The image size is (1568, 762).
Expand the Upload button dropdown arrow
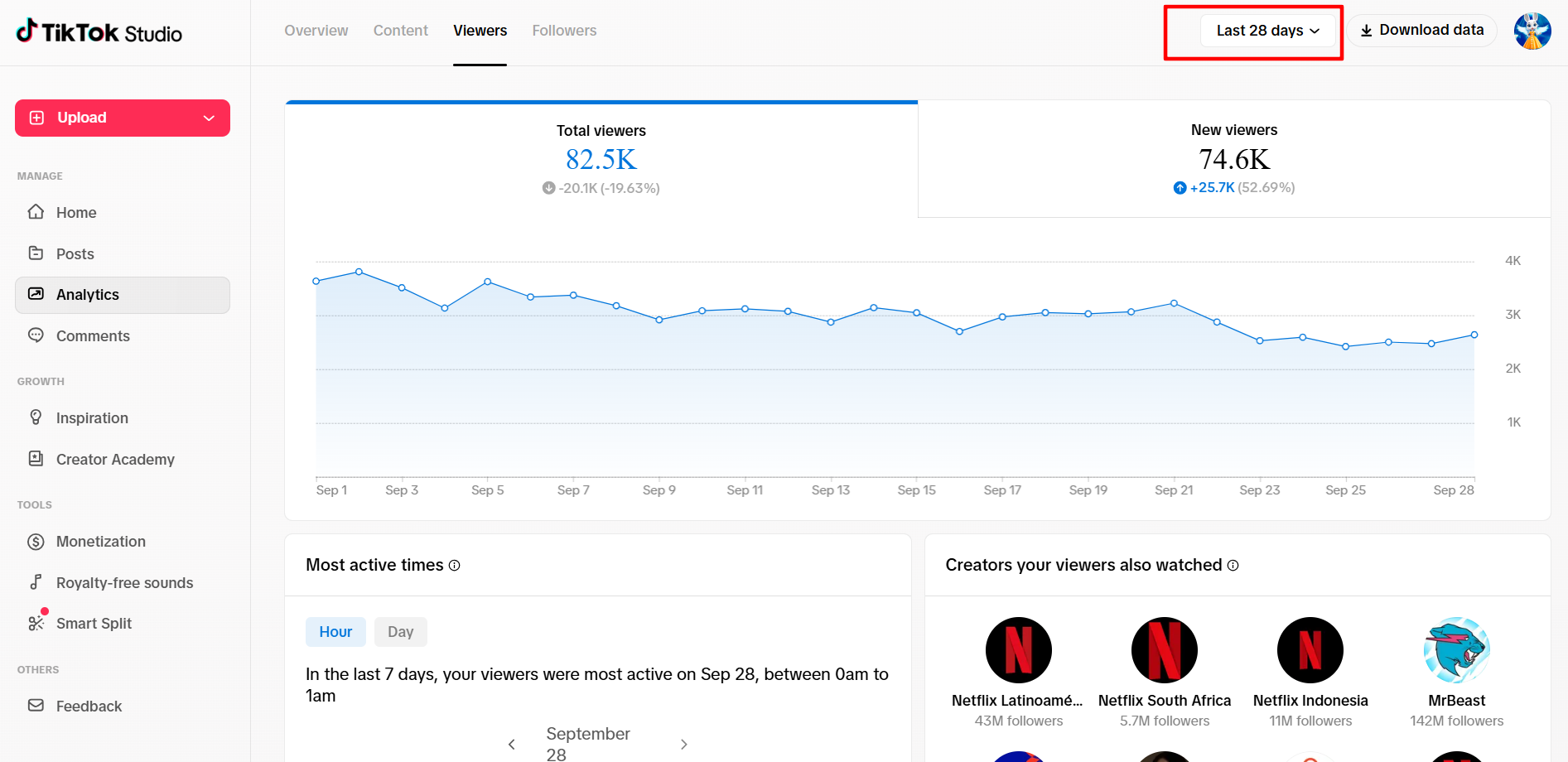click(209, 118)
